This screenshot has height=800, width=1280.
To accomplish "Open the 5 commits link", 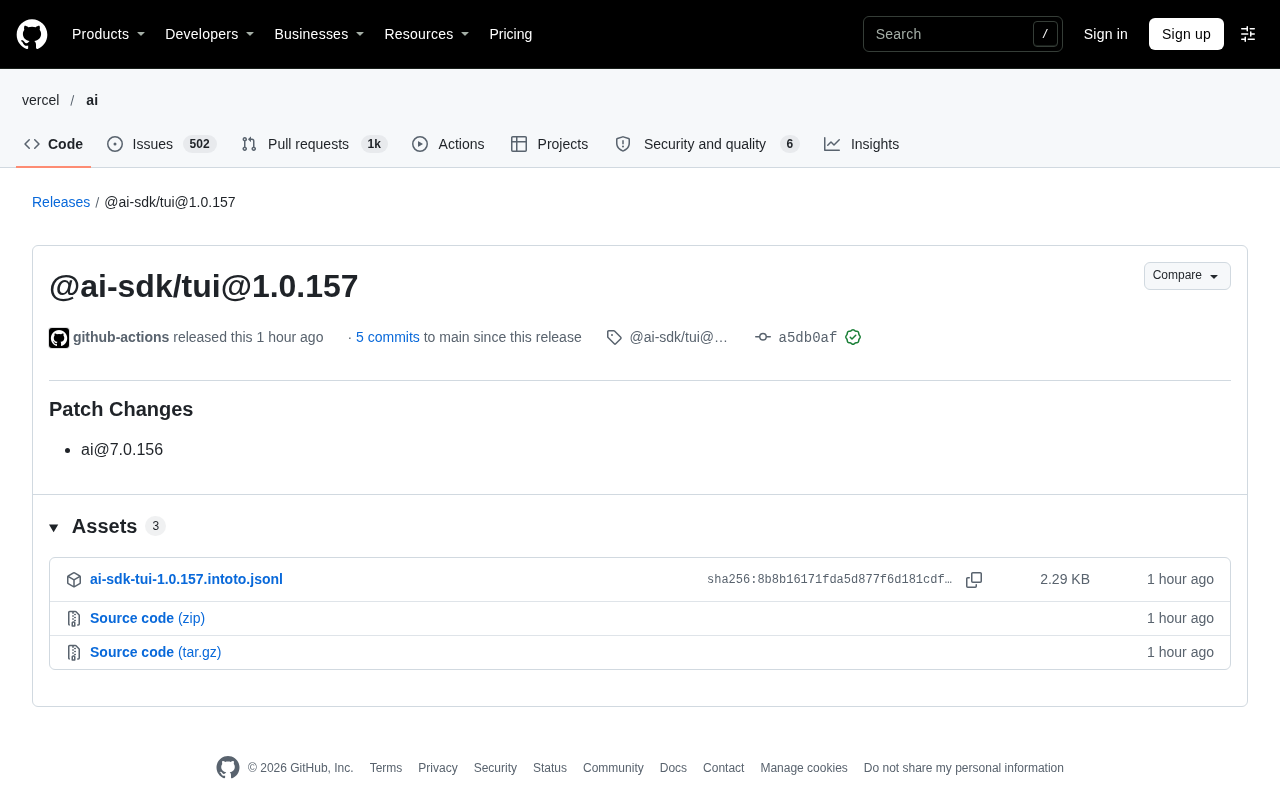I will tap(388, 337).
